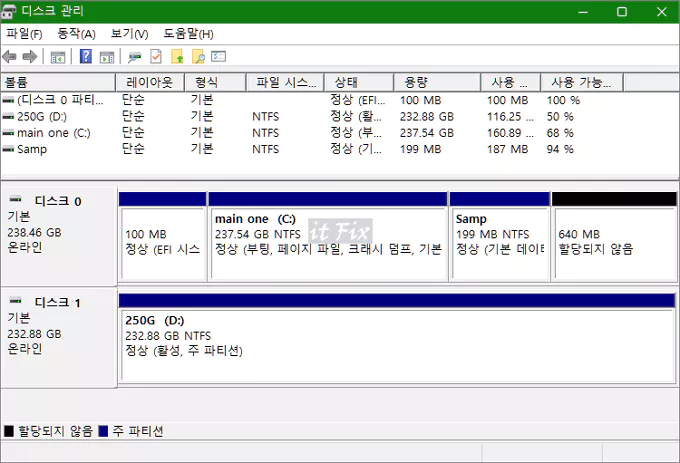
Task: Click the magnifier search toolbar icon
Action: point(198,56)
